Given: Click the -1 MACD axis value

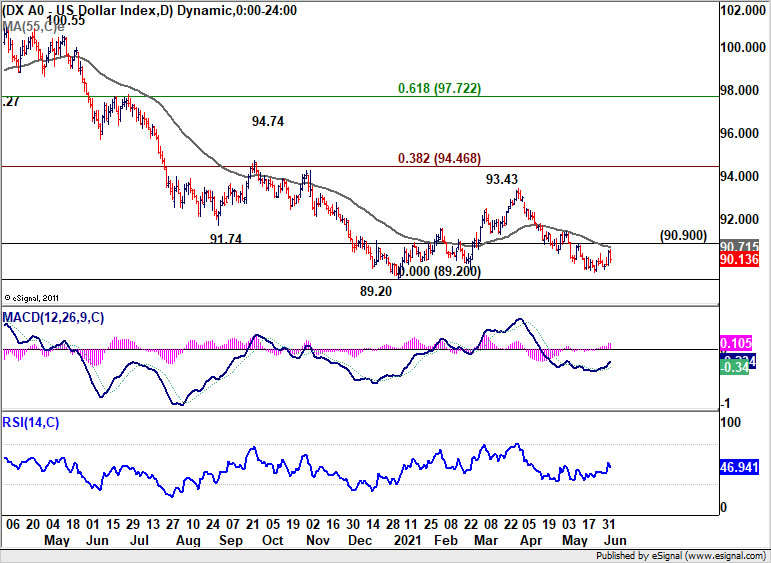Looking at the screenshot, I should point(726,403).
